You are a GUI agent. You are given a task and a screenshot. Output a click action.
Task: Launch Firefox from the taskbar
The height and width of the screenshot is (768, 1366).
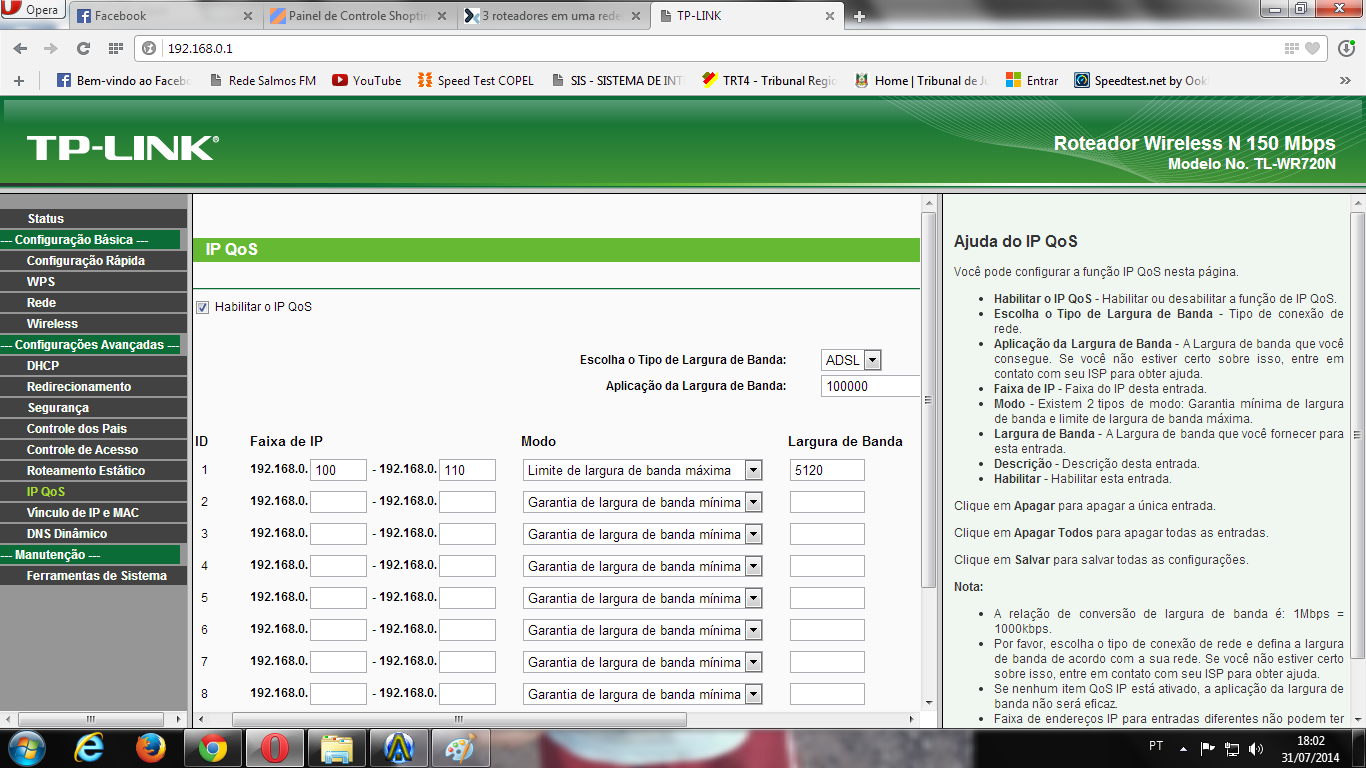151,748
